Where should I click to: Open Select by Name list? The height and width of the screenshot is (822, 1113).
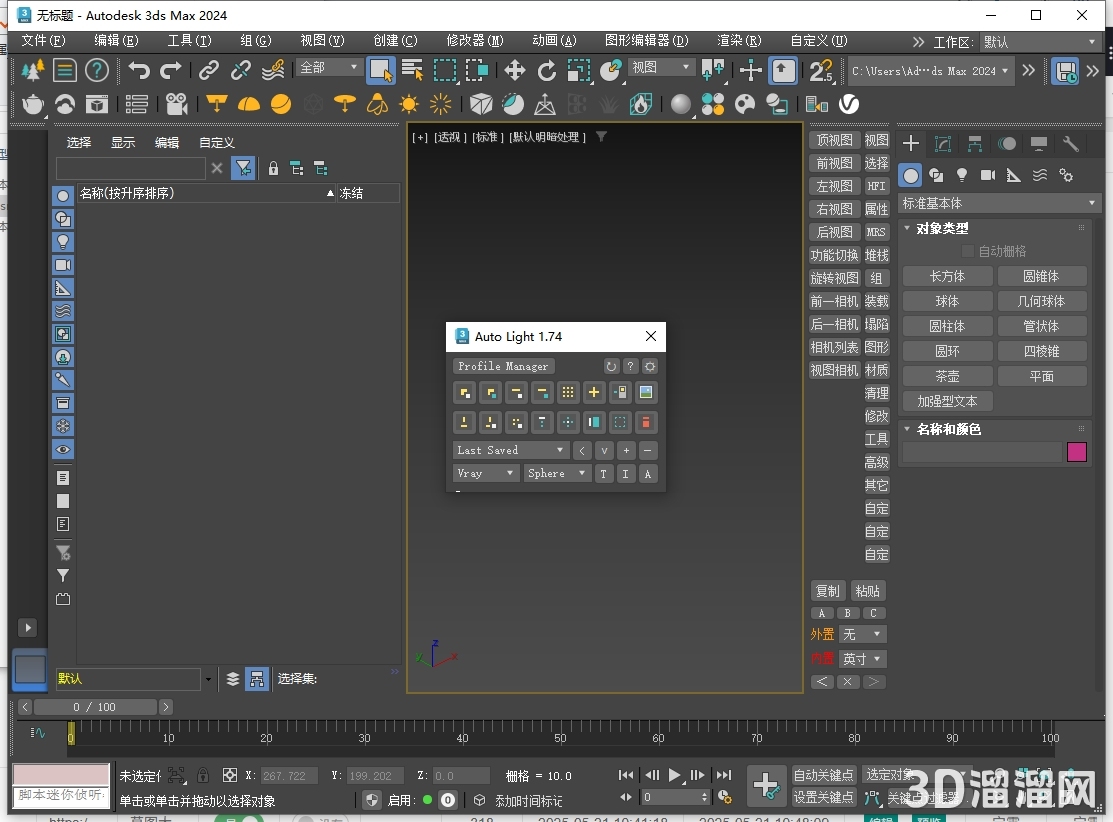click(x=412, y=70)
